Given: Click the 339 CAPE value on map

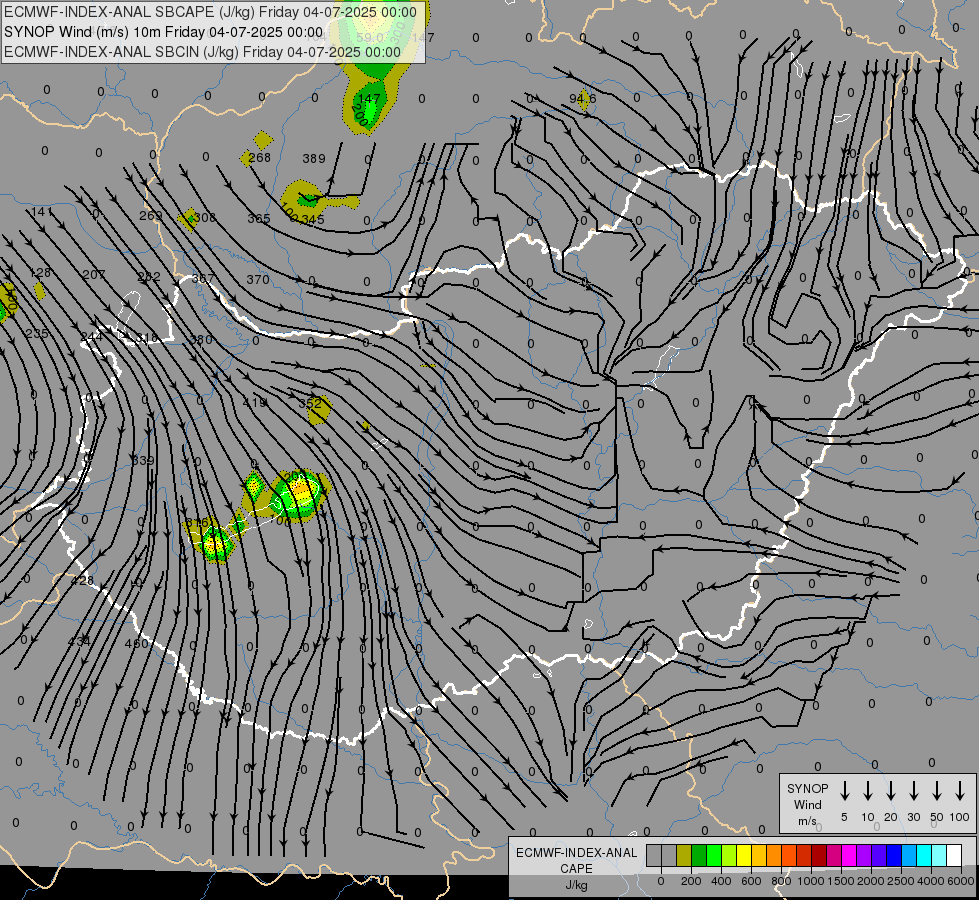Looking at the screenshot, I should click(143, 460).
